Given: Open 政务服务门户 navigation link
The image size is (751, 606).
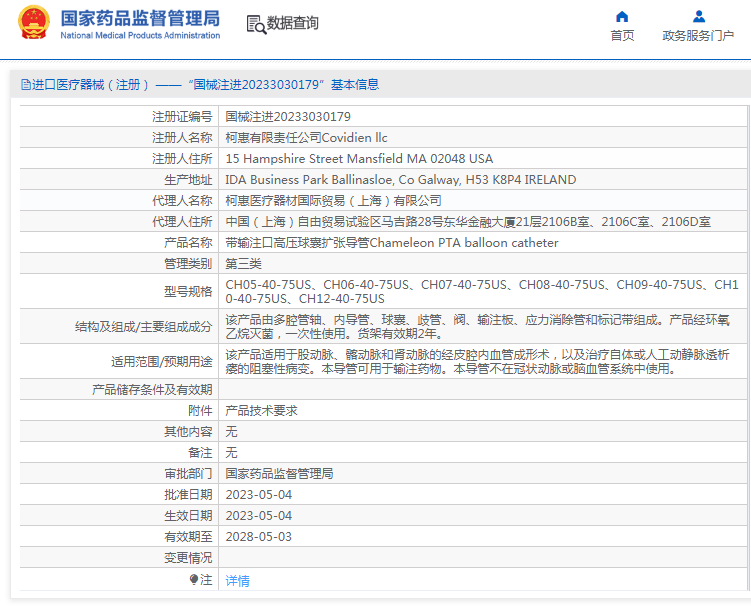Looking at the screenshot, I should pyautogui.click(x=698, y=35).
